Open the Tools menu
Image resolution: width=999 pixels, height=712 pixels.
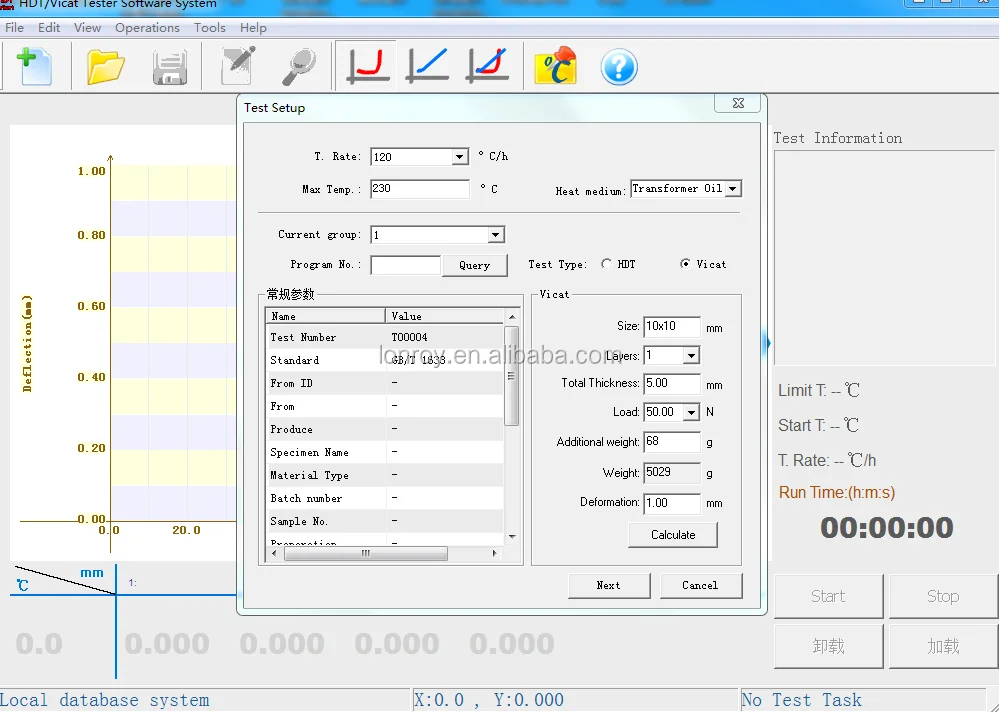[209, 28]
